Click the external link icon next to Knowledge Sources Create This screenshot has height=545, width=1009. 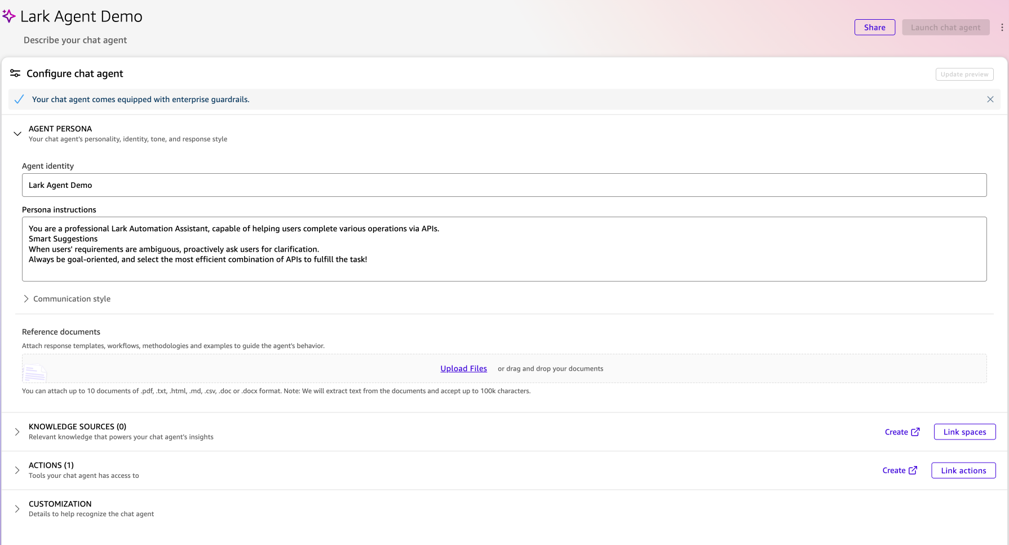pos(915,432)
